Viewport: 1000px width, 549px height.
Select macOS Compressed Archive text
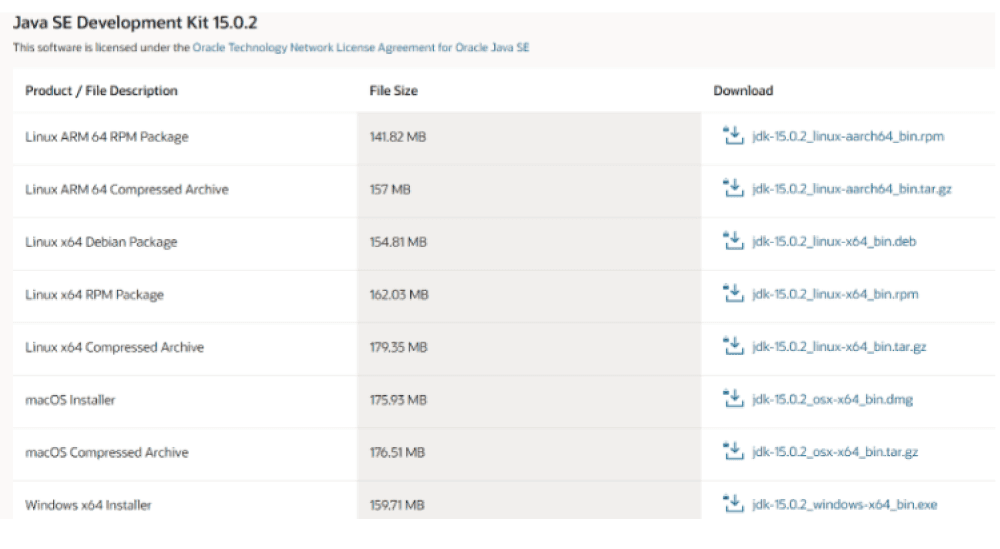[x=107, y=452]
